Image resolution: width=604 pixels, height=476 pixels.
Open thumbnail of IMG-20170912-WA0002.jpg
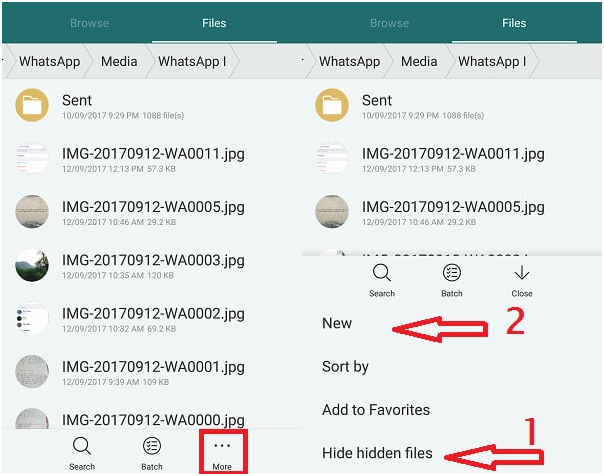point(32,318)
